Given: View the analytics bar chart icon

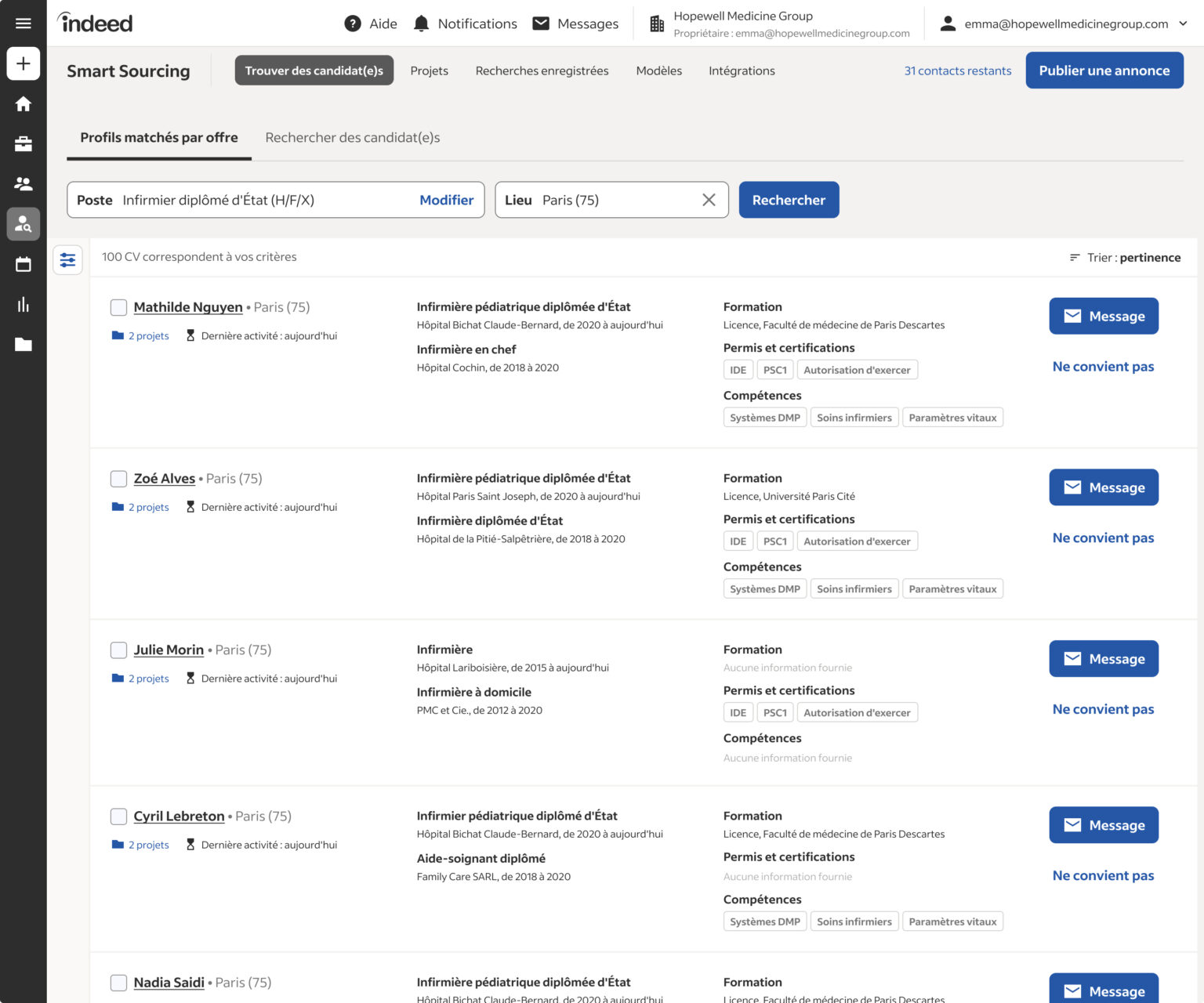Looking at the screenshot, I should (x=23, y=304).
